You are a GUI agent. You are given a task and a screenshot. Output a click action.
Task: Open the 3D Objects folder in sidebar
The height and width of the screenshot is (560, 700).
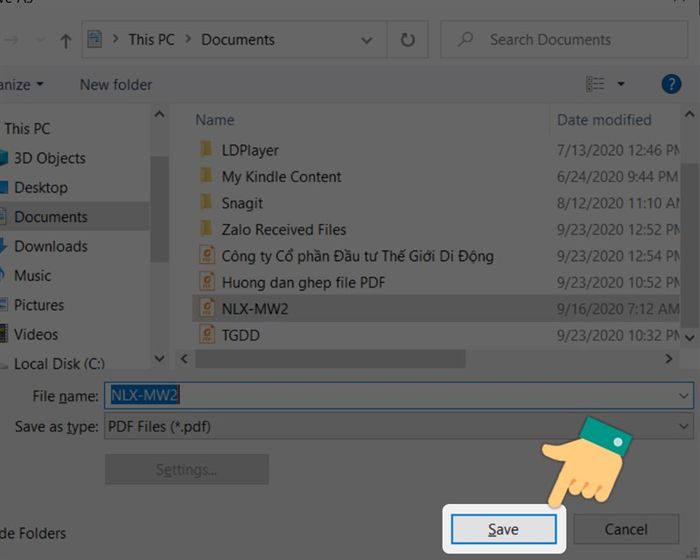coord(49,158)
